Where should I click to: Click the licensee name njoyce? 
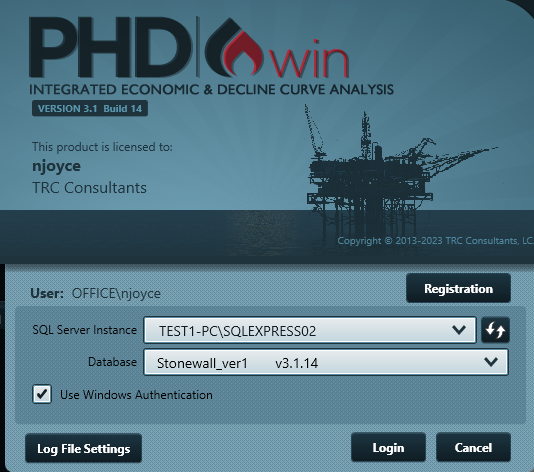57,166
